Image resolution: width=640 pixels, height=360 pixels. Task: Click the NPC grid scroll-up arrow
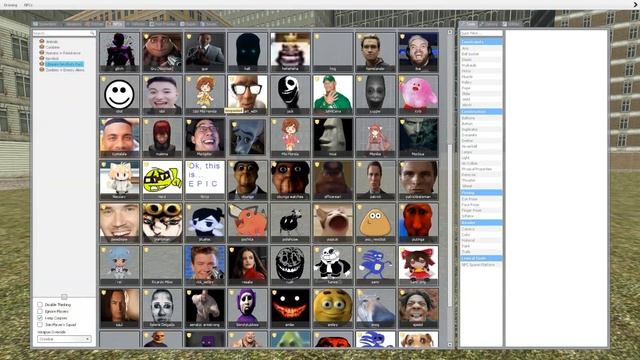450,32
